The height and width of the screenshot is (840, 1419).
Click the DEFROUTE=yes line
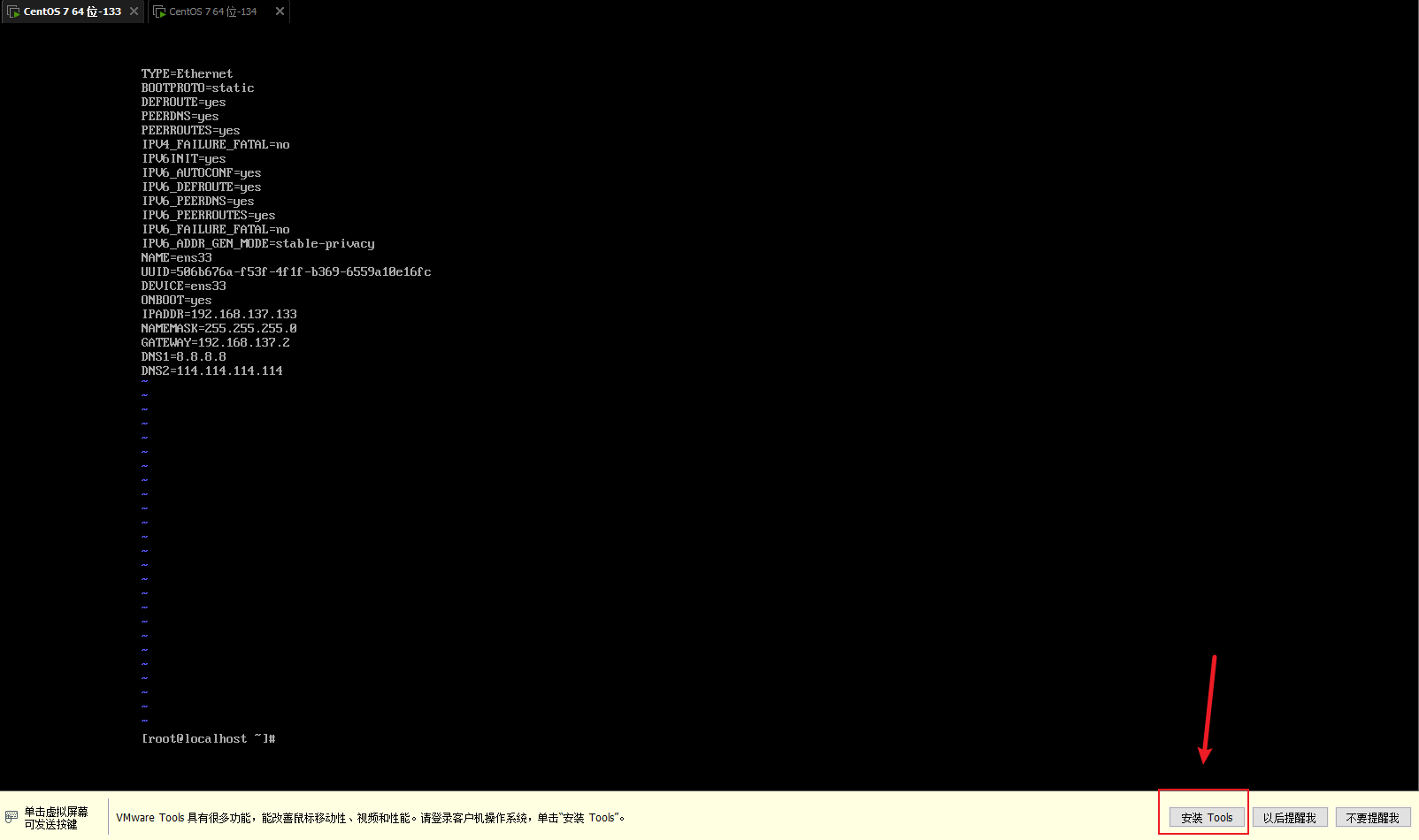183,102
